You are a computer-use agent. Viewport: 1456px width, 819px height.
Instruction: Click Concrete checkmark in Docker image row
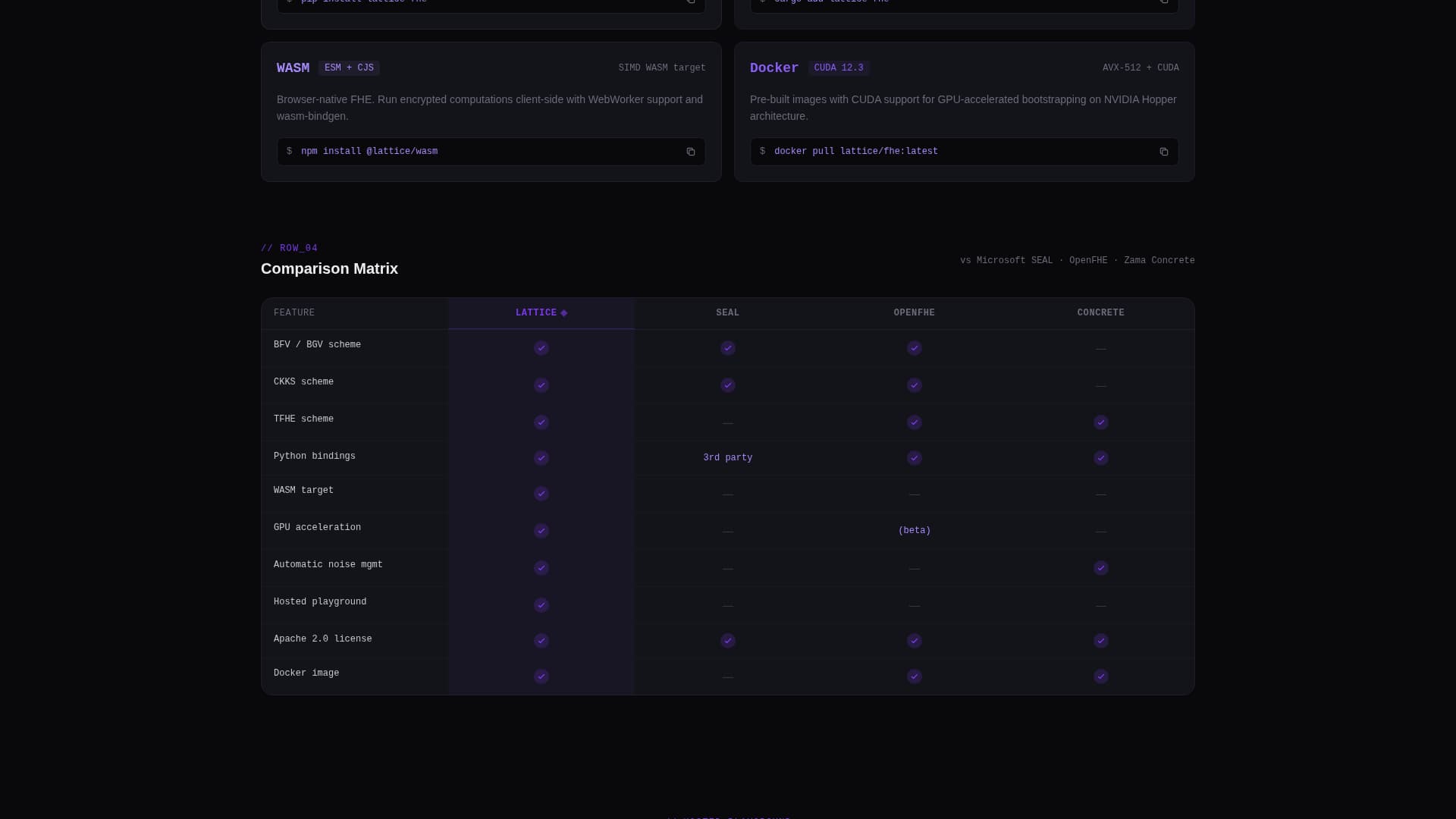click(1101, 676)
